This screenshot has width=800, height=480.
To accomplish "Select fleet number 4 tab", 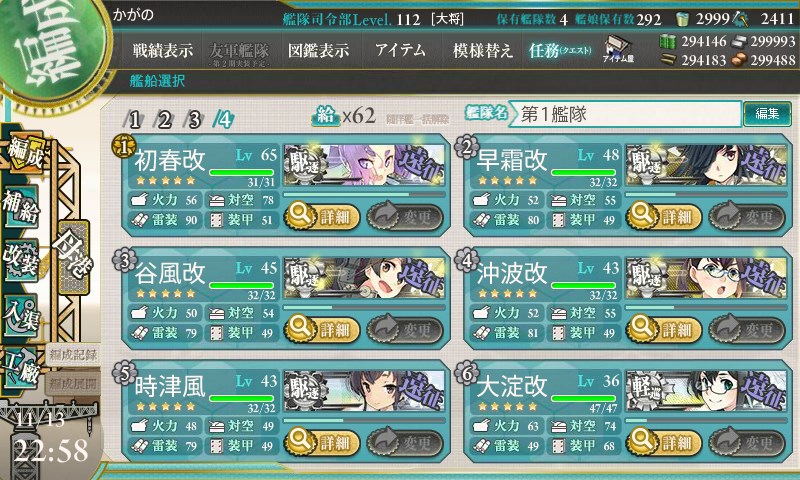I will pyautogui.click(x=224, y=120).
